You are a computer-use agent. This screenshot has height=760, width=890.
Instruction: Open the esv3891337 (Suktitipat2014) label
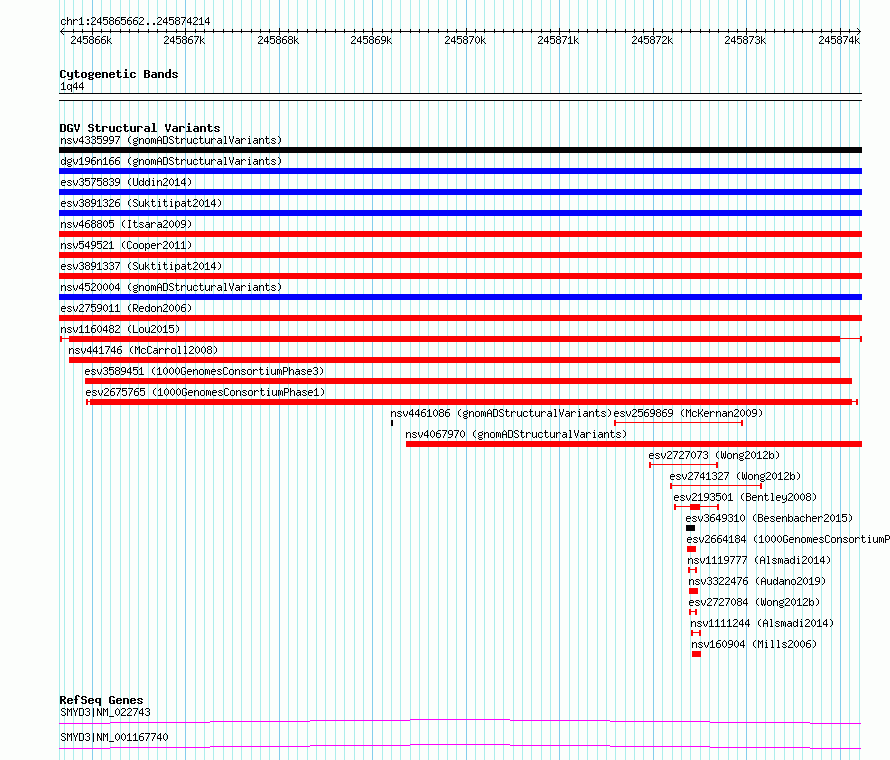click(141, 266)
